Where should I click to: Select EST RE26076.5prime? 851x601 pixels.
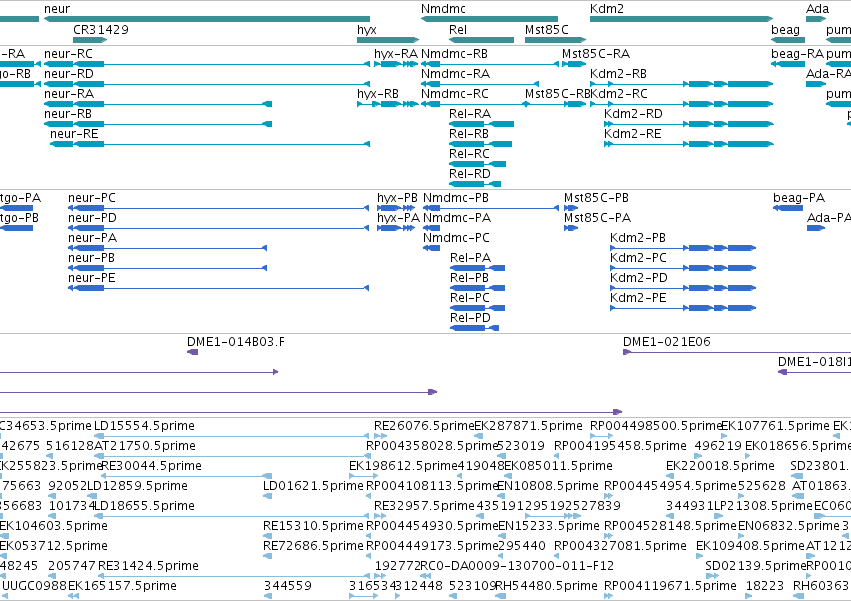point(424,426)
